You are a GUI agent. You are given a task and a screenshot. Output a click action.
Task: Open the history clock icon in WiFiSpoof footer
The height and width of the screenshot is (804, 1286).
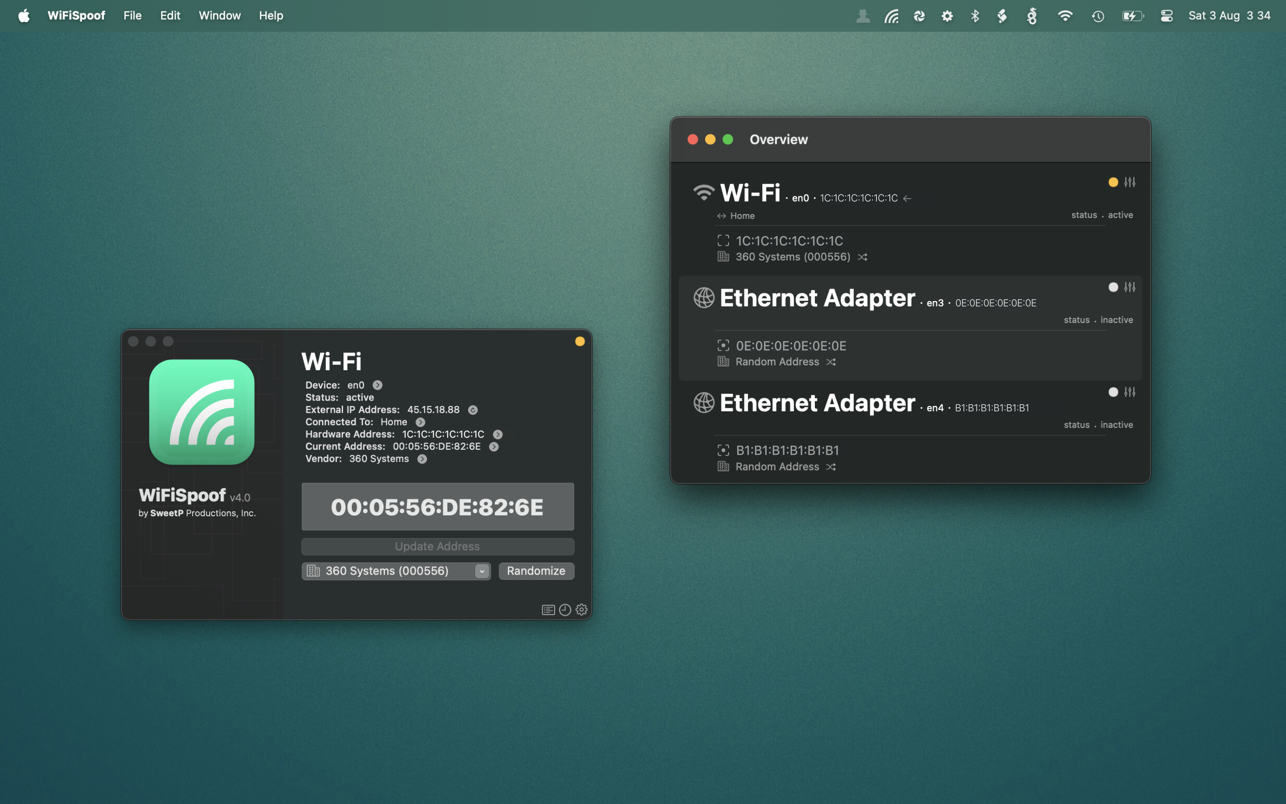coord(565,610)
